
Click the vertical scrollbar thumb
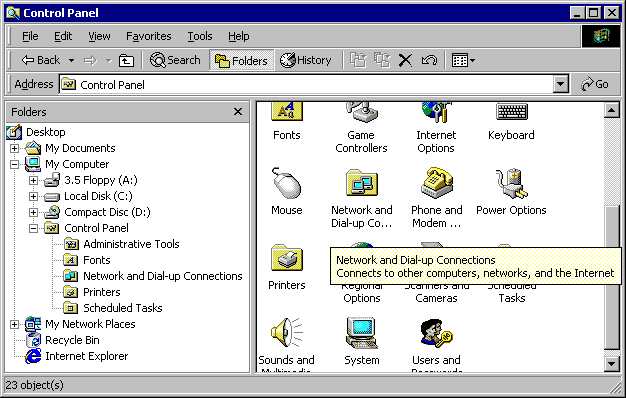coord(612,277)
